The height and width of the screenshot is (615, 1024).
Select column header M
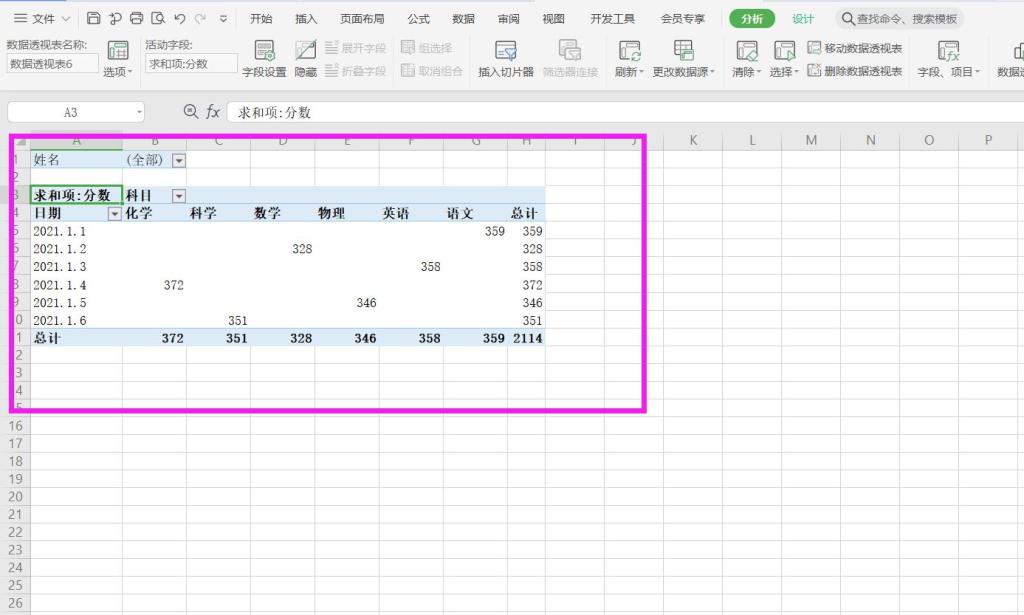point(811,140)
